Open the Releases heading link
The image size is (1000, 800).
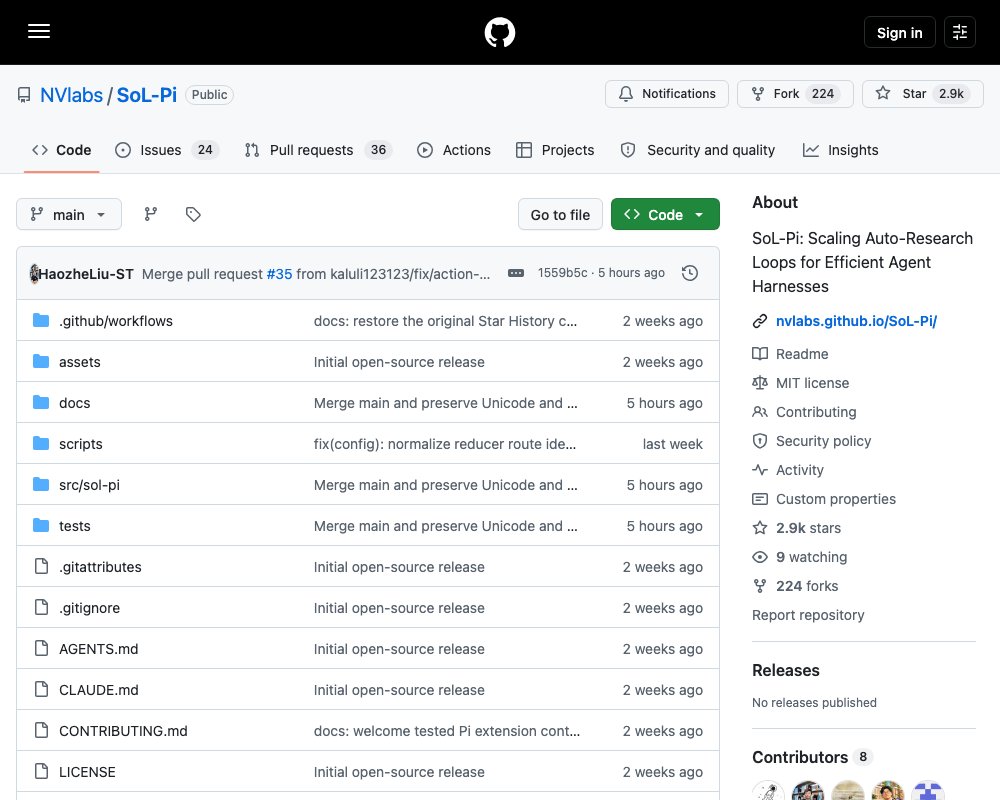coord(786,670)
